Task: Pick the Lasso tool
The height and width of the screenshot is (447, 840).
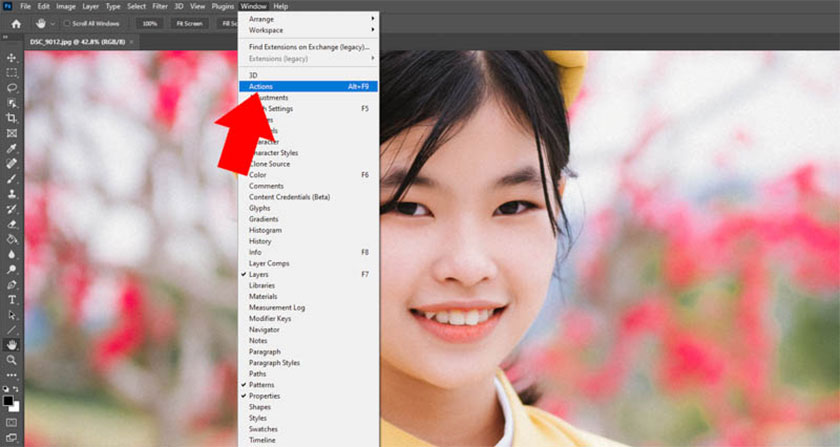Action: coord(12,88)
